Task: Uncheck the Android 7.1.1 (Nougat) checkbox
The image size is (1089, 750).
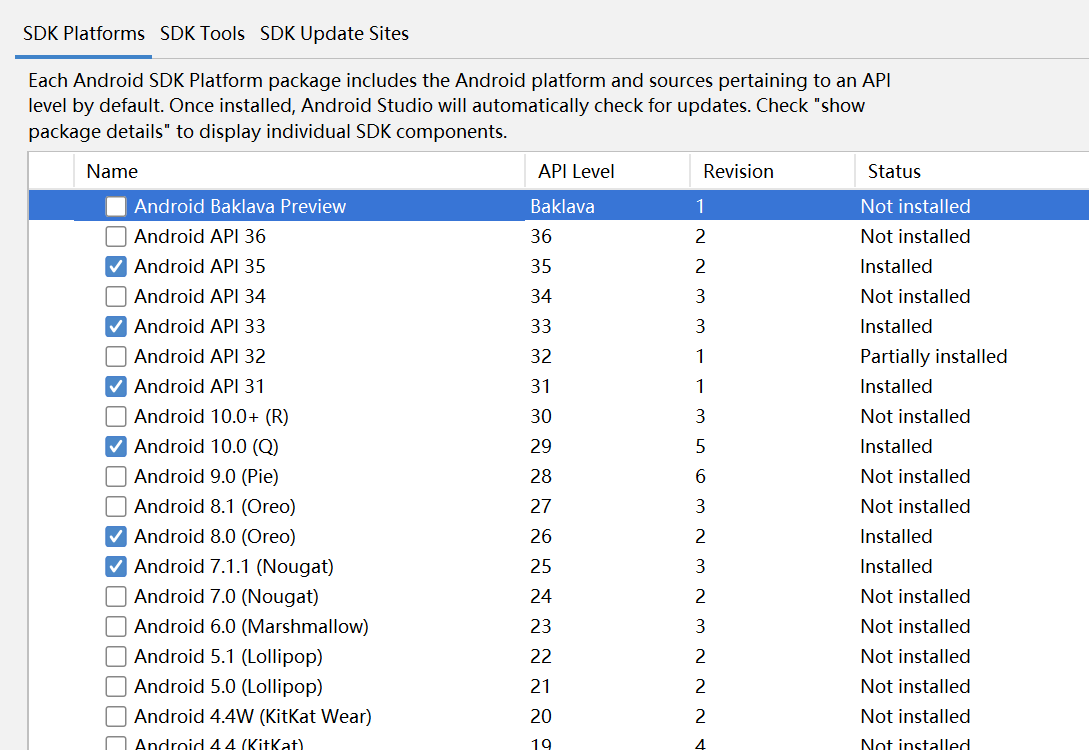Action: [116, 567]
